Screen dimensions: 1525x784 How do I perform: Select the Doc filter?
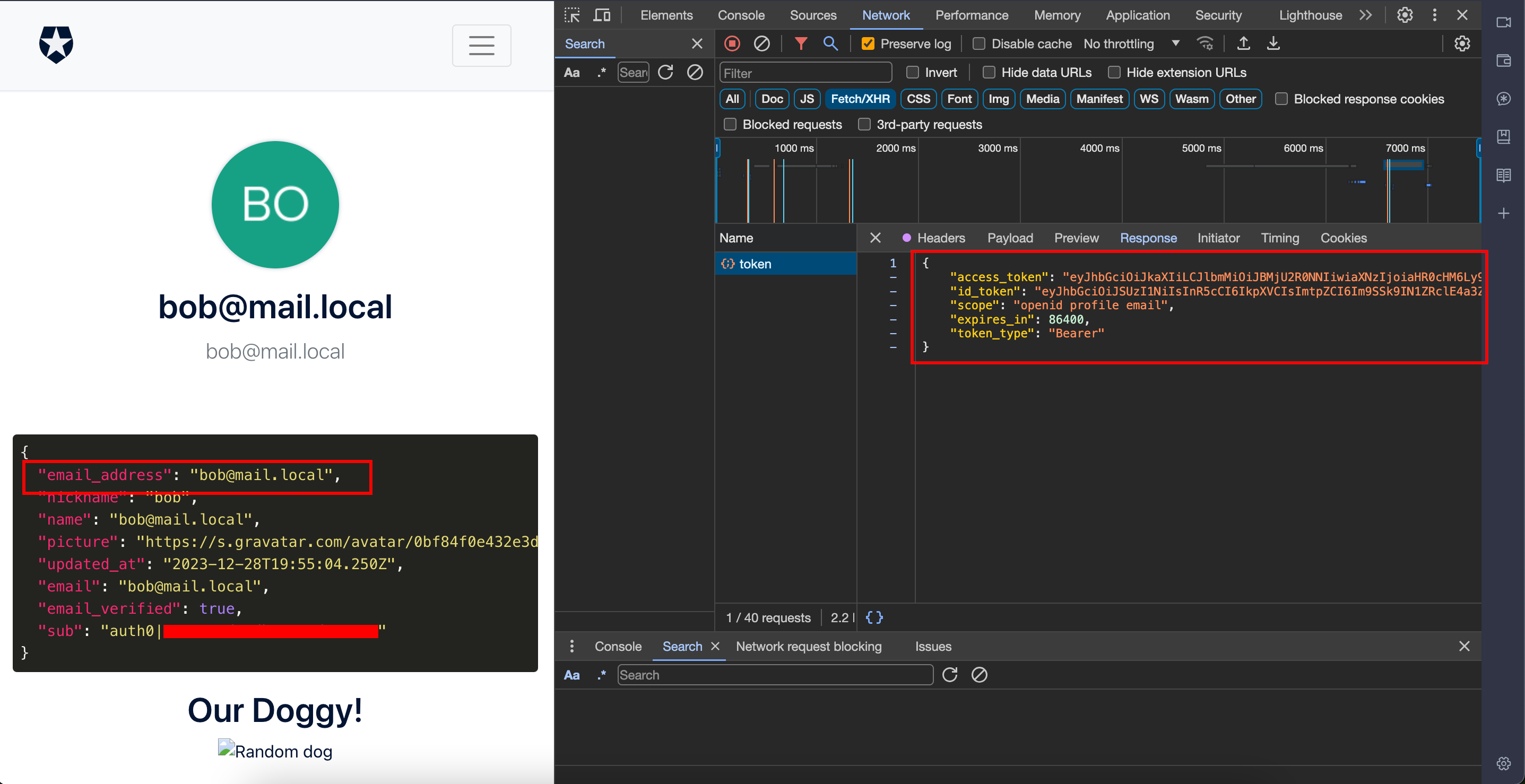click(x=772, y=99)
